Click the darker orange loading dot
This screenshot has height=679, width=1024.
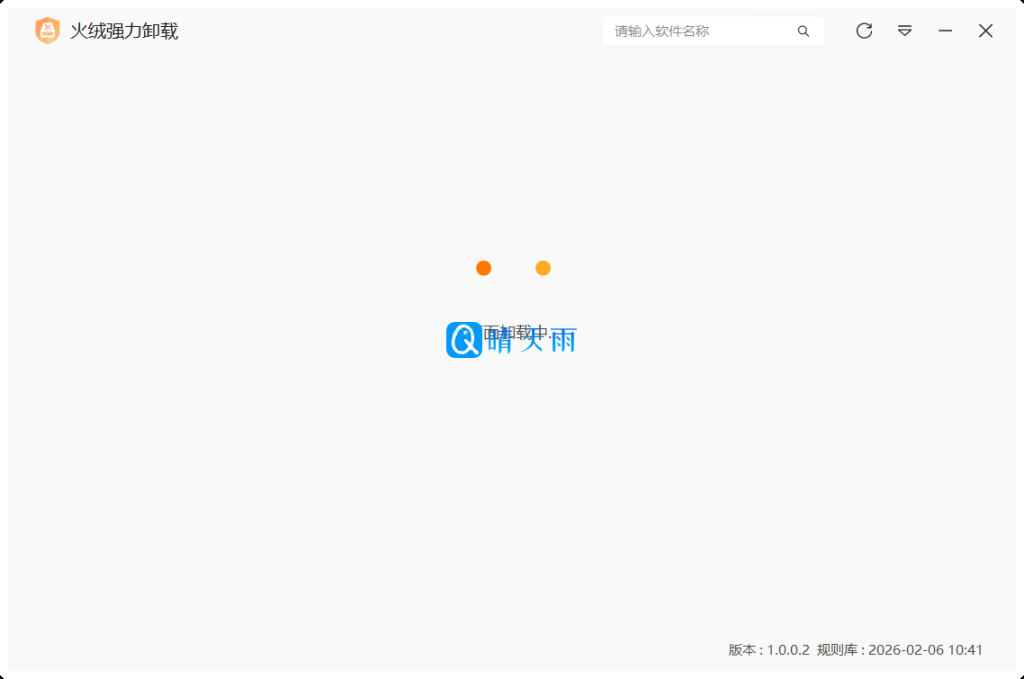[x=483, y=268]
